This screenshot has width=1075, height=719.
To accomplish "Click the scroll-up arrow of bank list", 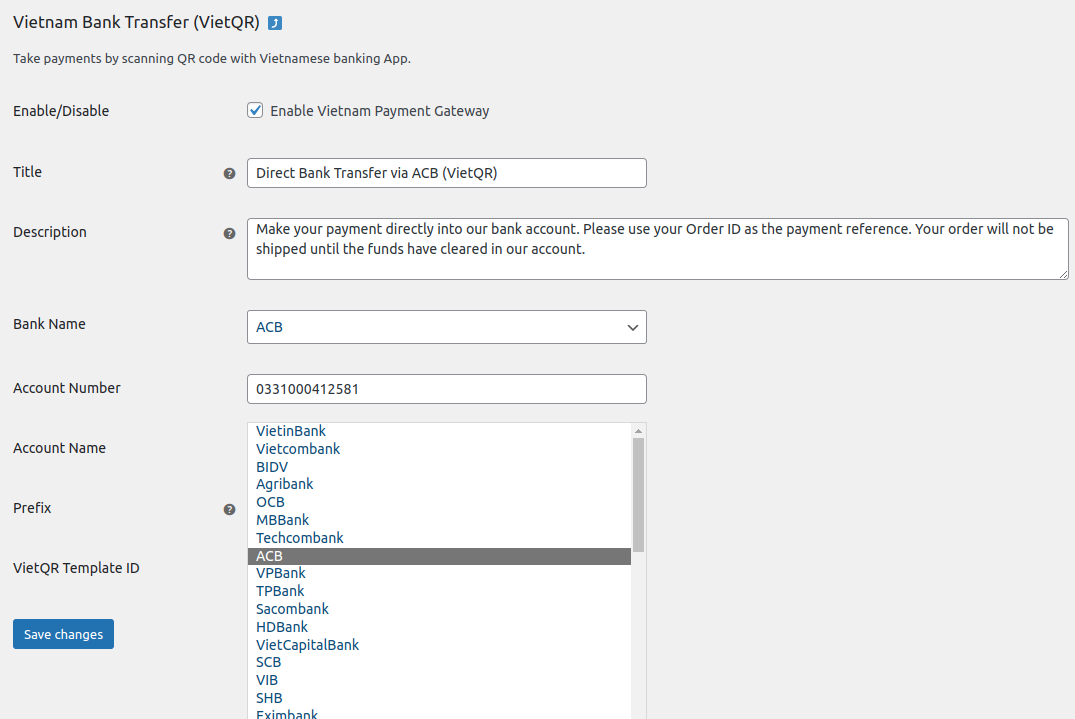I will tap(638, 430).
